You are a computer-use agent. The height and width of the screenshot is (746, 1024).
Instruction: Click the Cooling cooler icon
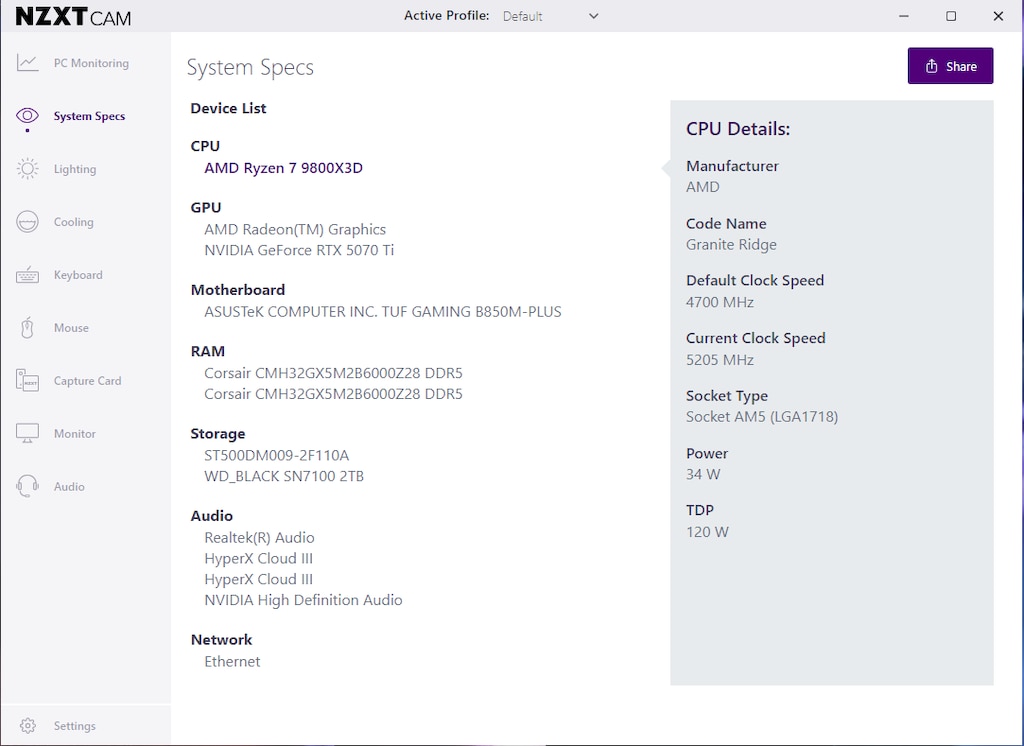point(27,221)
